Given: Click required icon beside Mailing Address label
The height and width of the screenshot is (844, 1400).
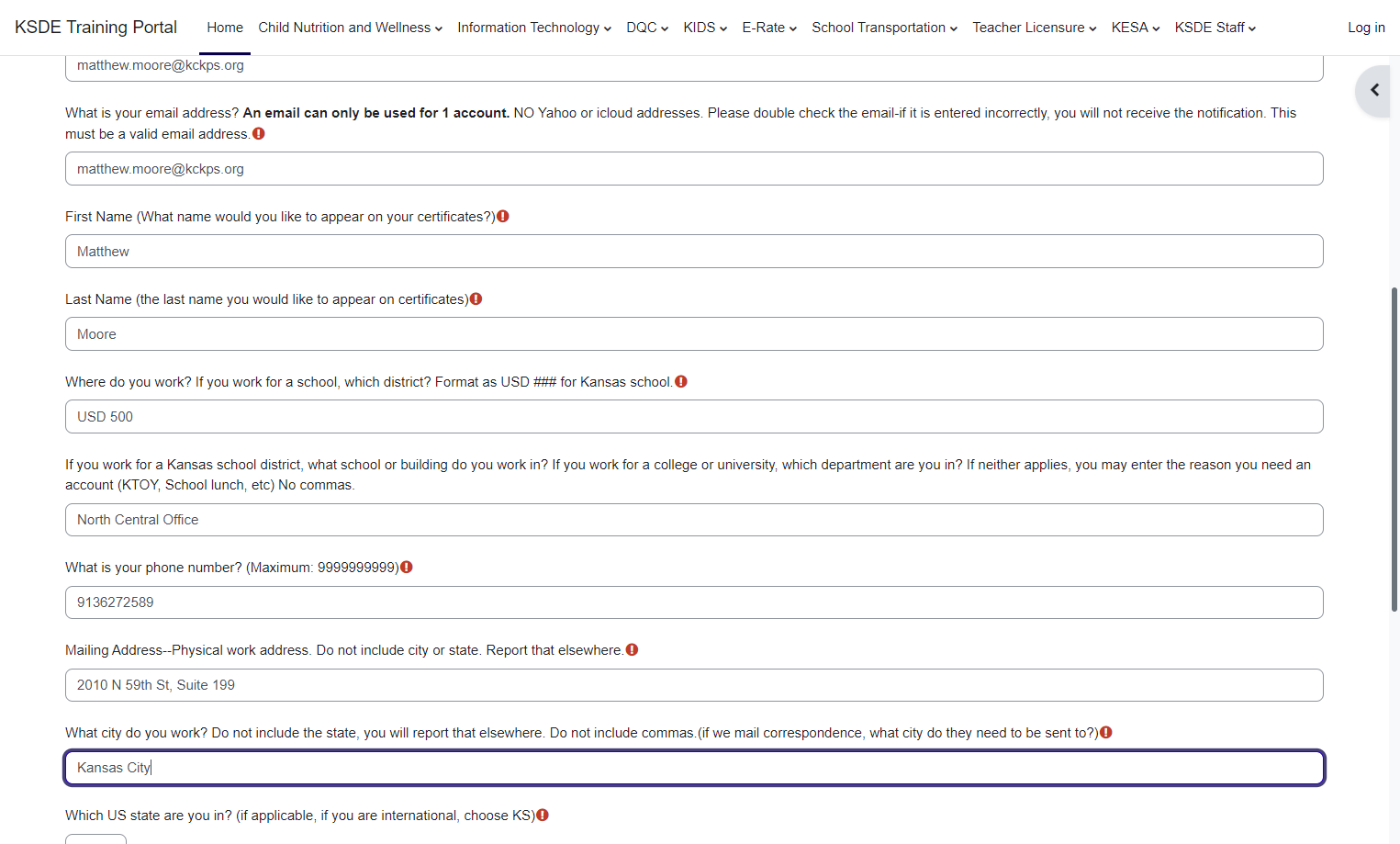Looking at the screenshot, I should pyautogui.click(x=632, y=650).
